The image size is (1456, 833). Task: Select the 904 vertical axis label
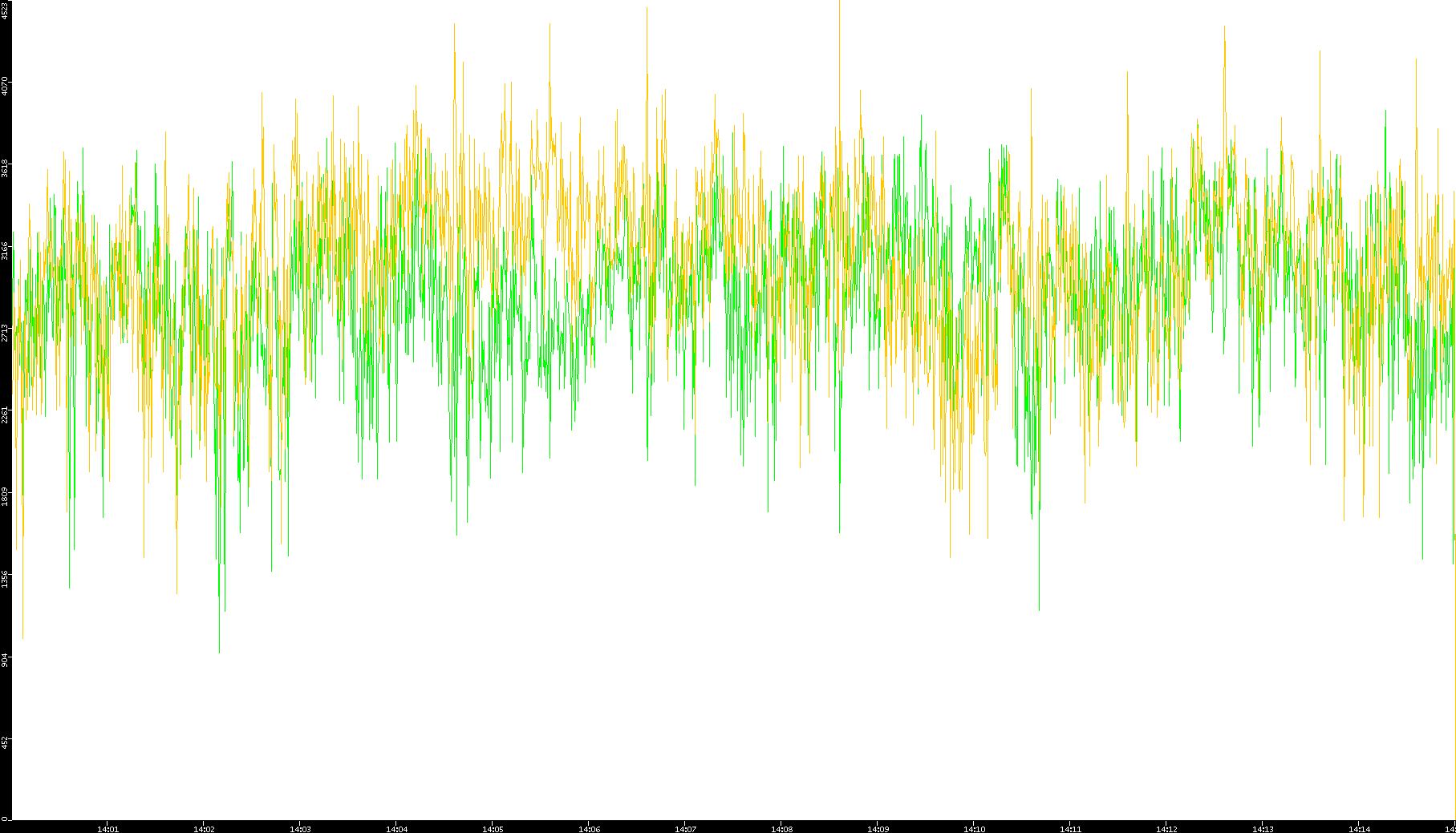[5, 660]
